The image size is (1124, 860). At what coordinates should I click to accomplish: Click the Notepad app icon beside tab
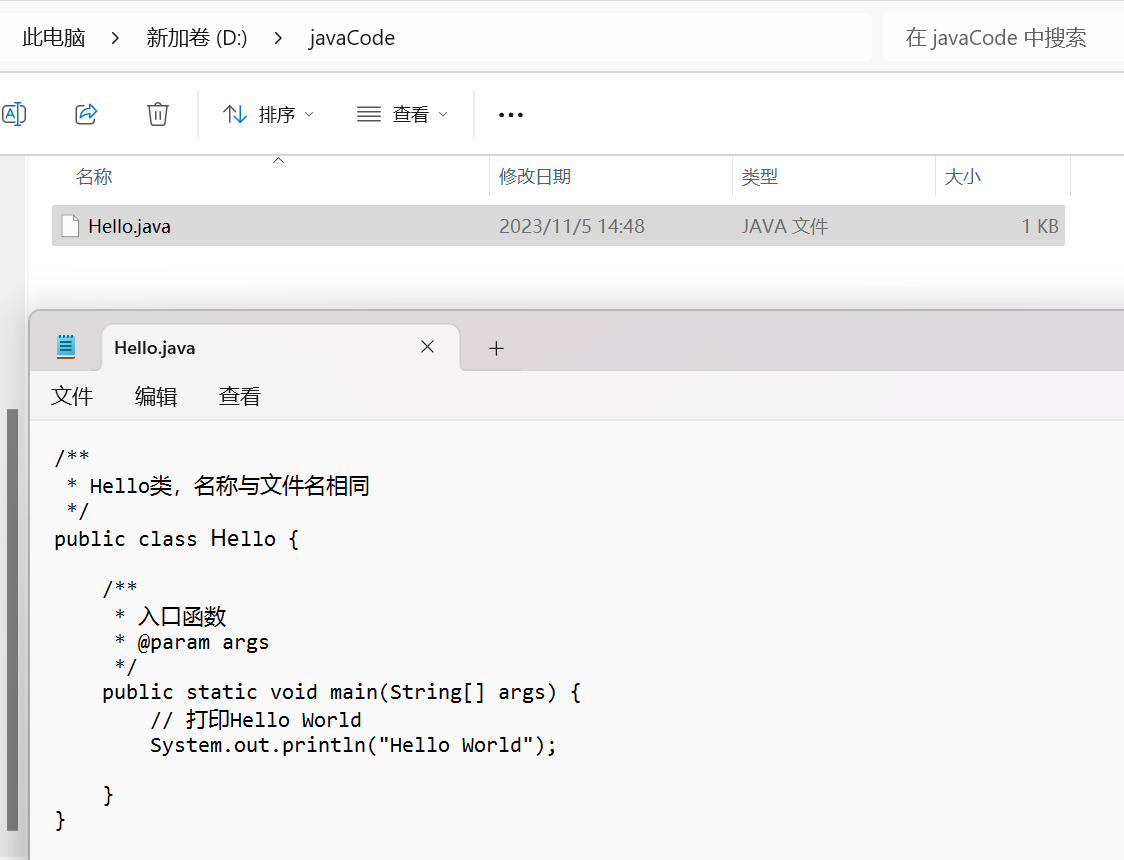66,347
